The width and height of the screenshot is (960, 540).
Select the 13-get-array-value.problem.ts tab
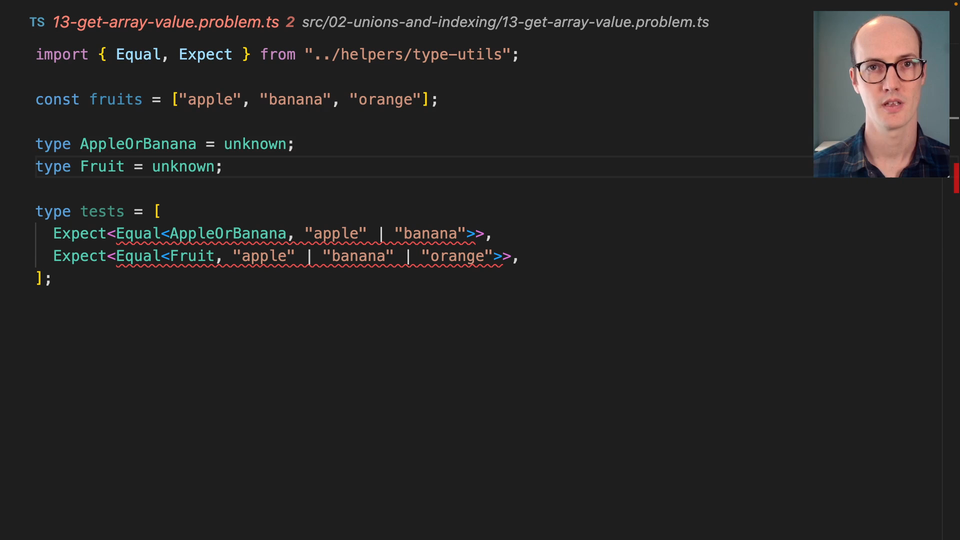pyautogui.click(x=166, y=22)
